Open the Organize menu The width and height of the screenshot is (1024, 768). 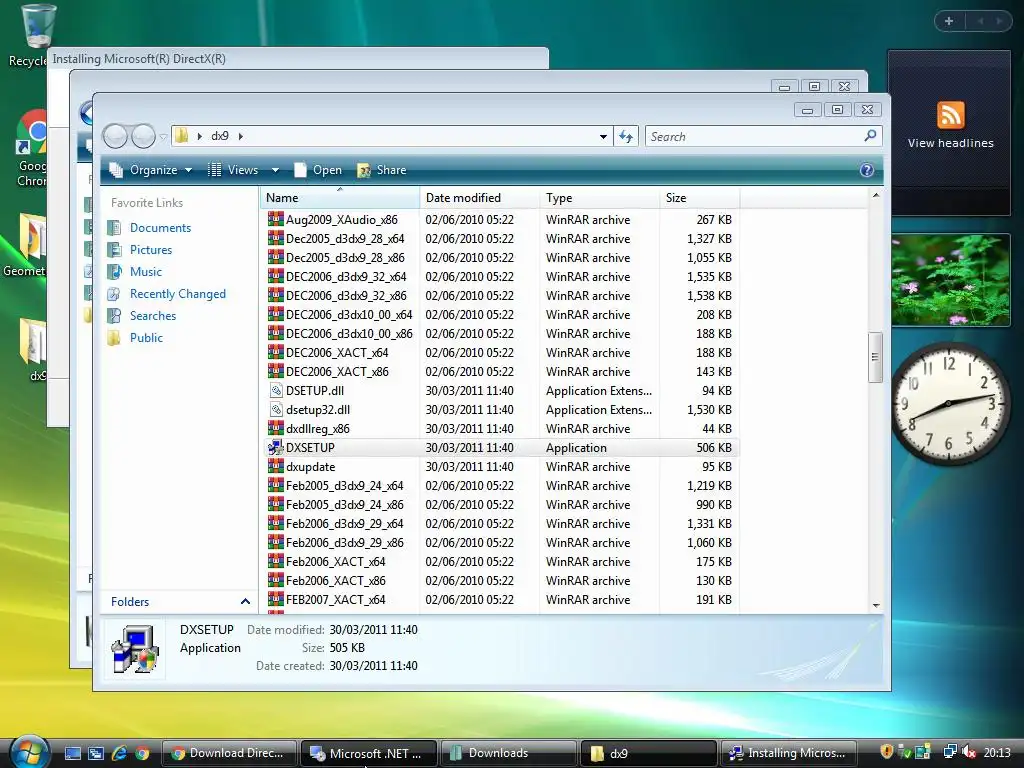(x=151, y=170)
